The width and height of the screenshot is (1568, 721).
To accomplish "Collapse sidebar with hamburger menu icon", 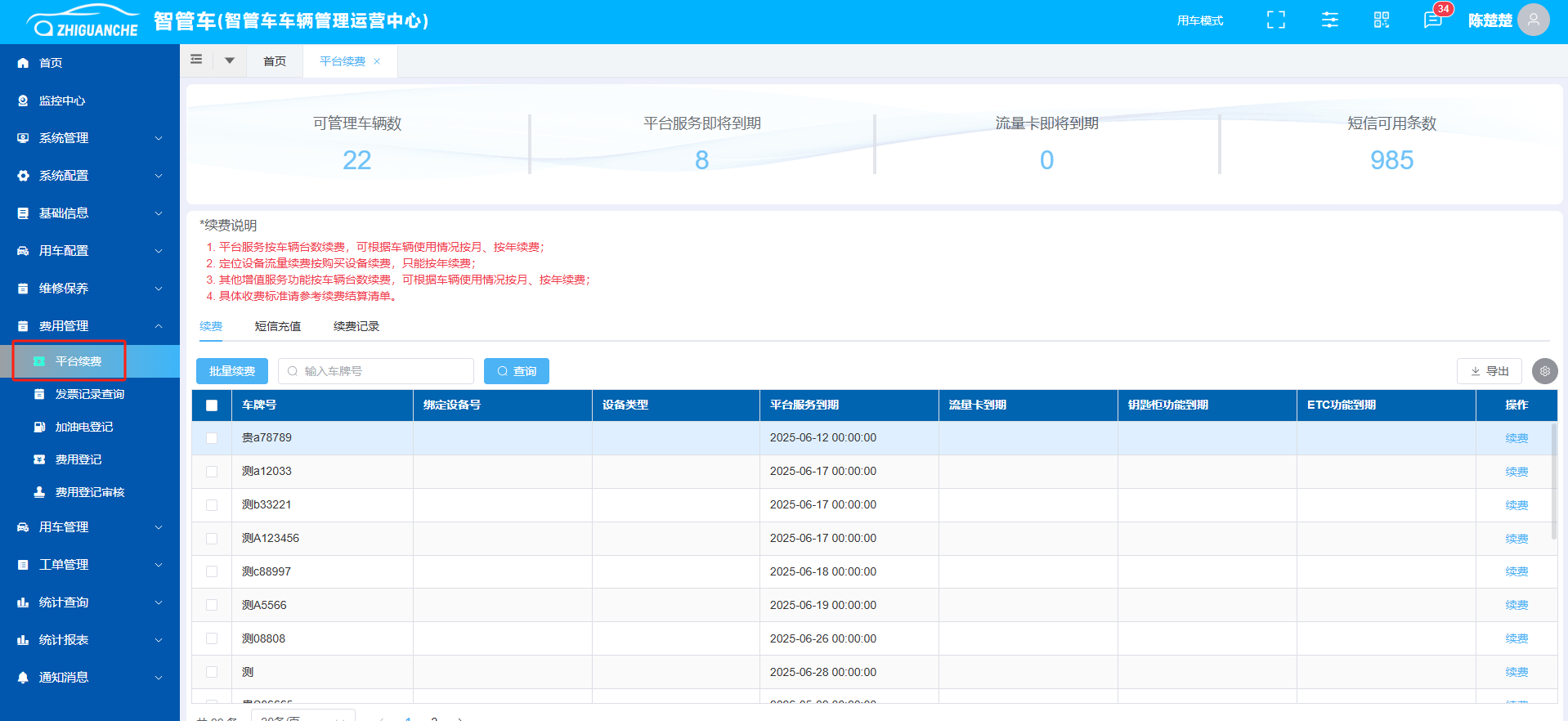I will point(196,60).
